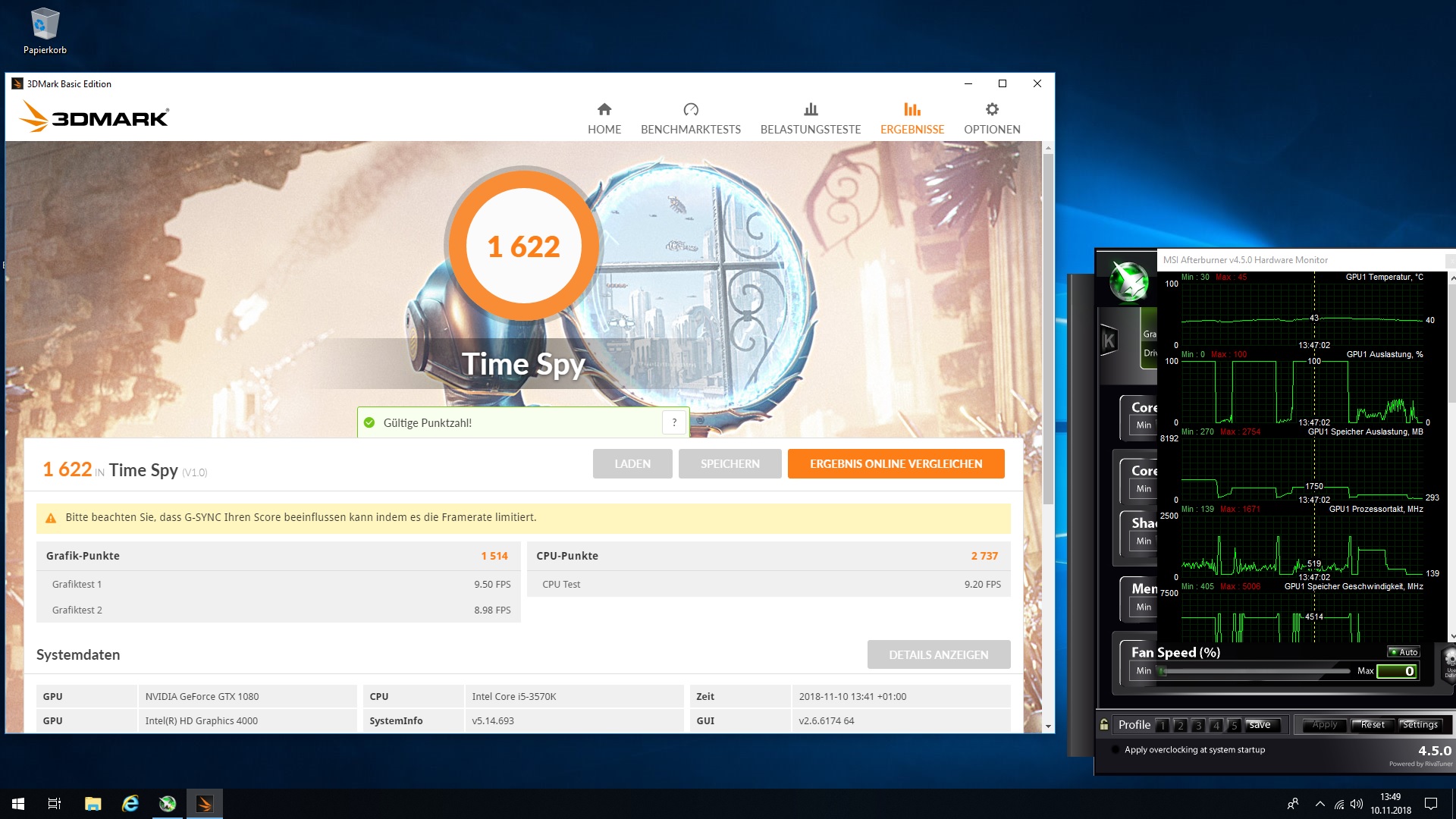Go to the HOME tab icon
Viewport: 1456px width, 819px height.
tap(604, 109)
